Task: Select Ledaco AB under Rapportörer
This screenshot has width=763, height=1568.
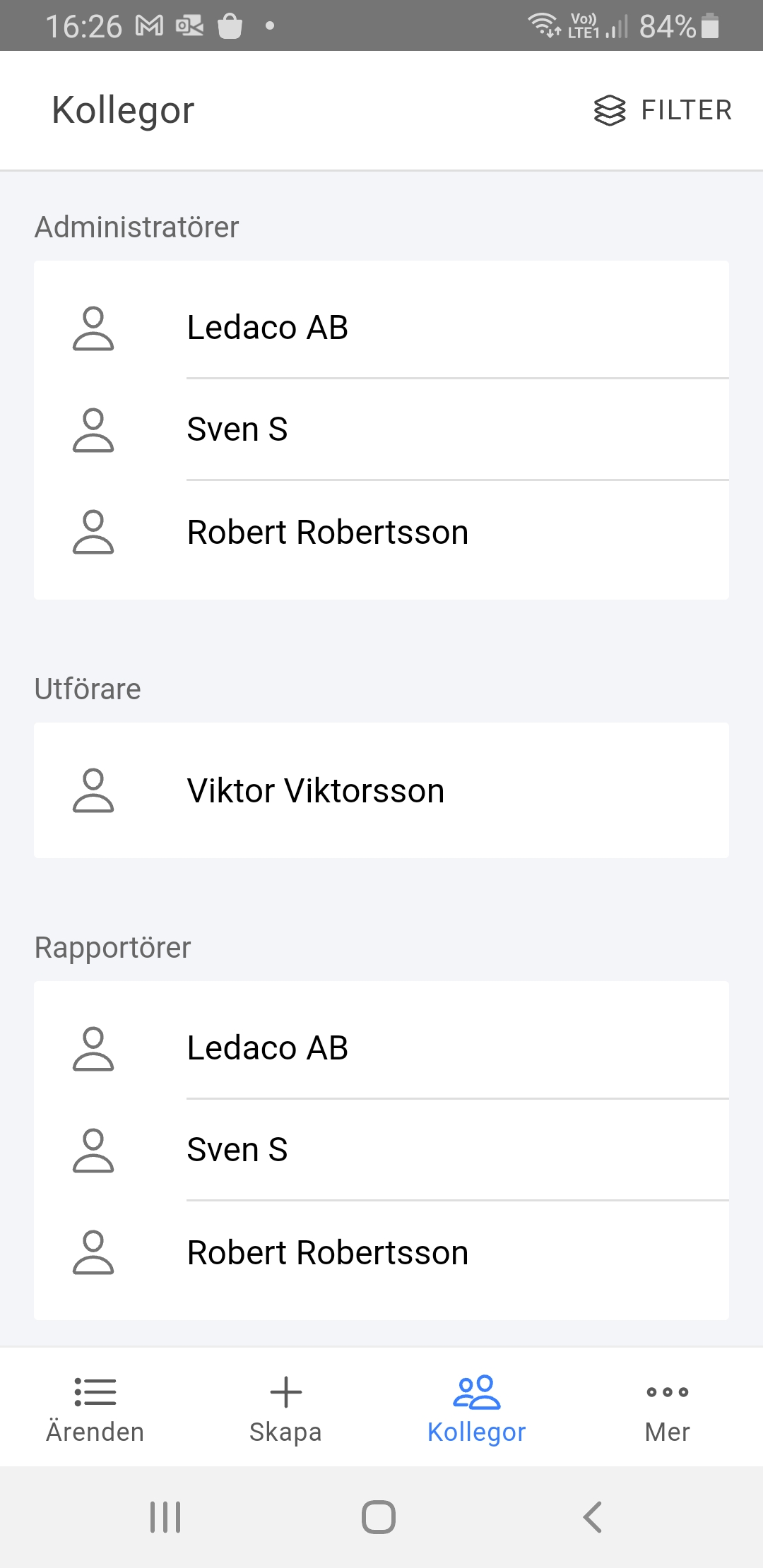Action: pyautogui.click(x=268, y=1048)
